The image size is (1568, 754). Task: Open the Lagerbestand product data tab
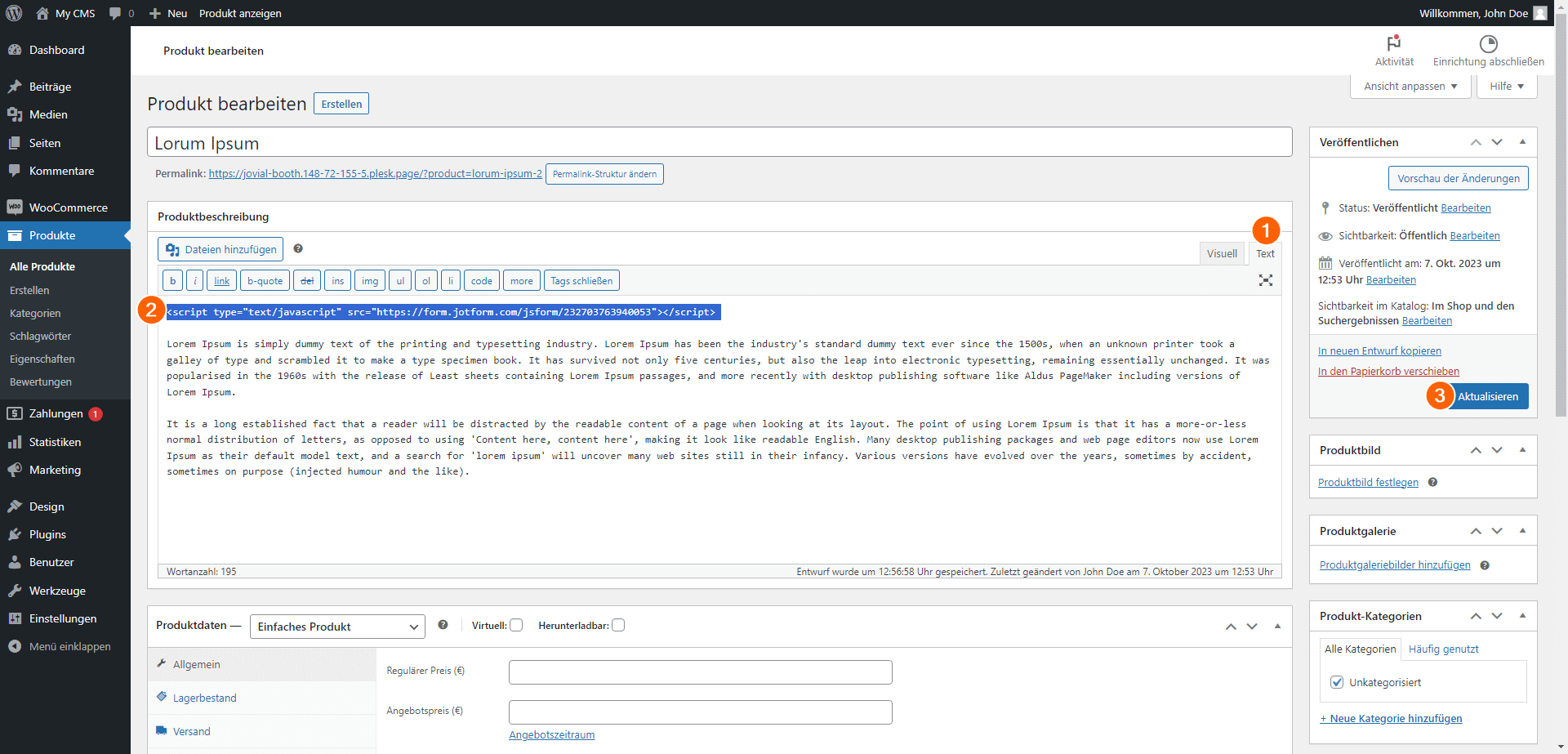click(261, 698)
